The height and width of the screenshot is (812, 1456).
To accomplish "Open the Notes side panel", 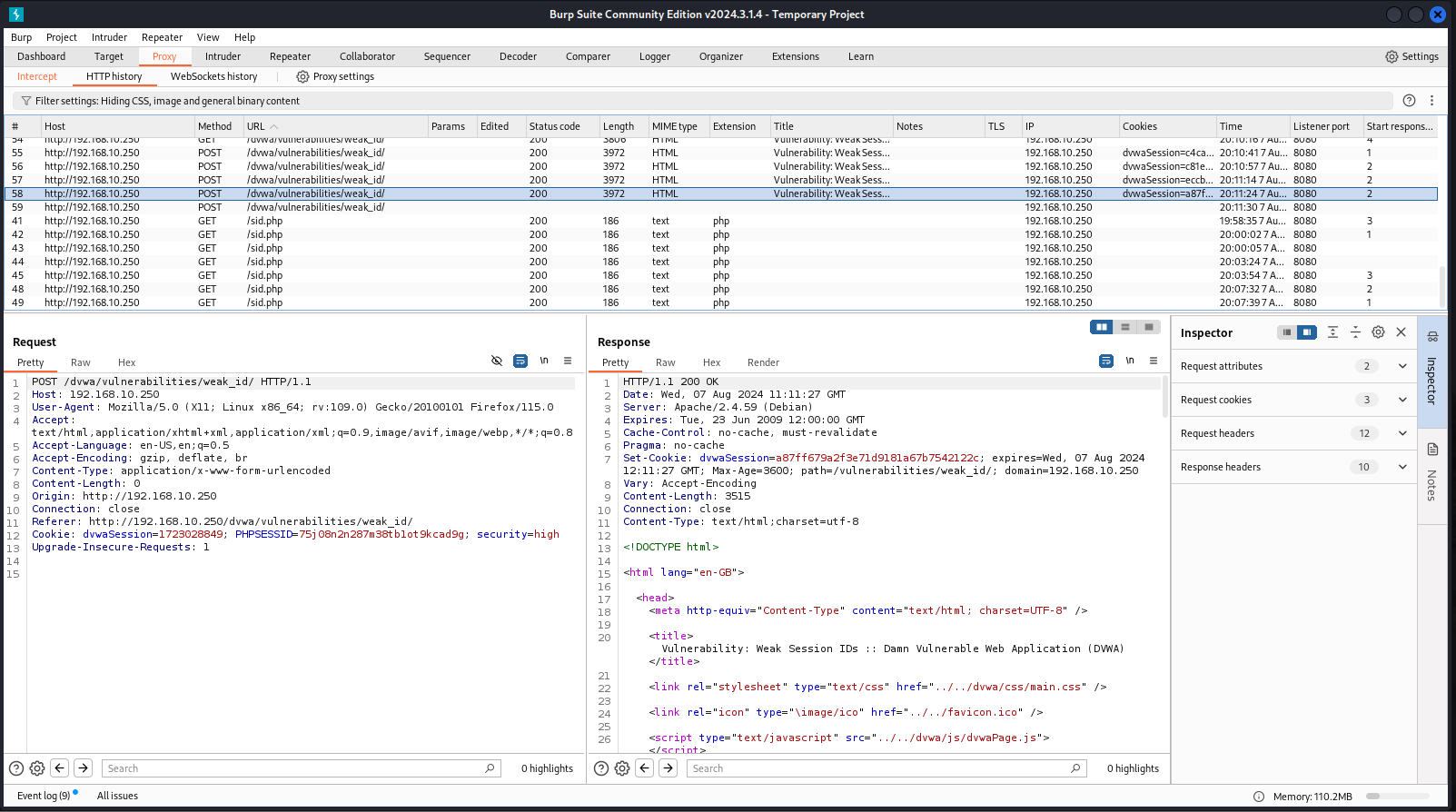I will click(x=1432, y=474).
